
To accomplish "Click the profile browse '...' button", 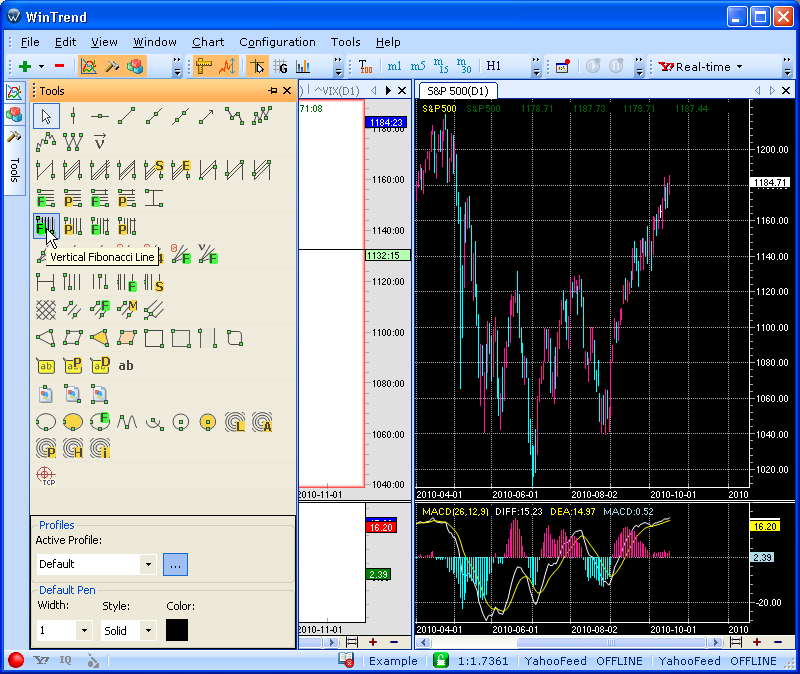I will (x=175, y=564).
